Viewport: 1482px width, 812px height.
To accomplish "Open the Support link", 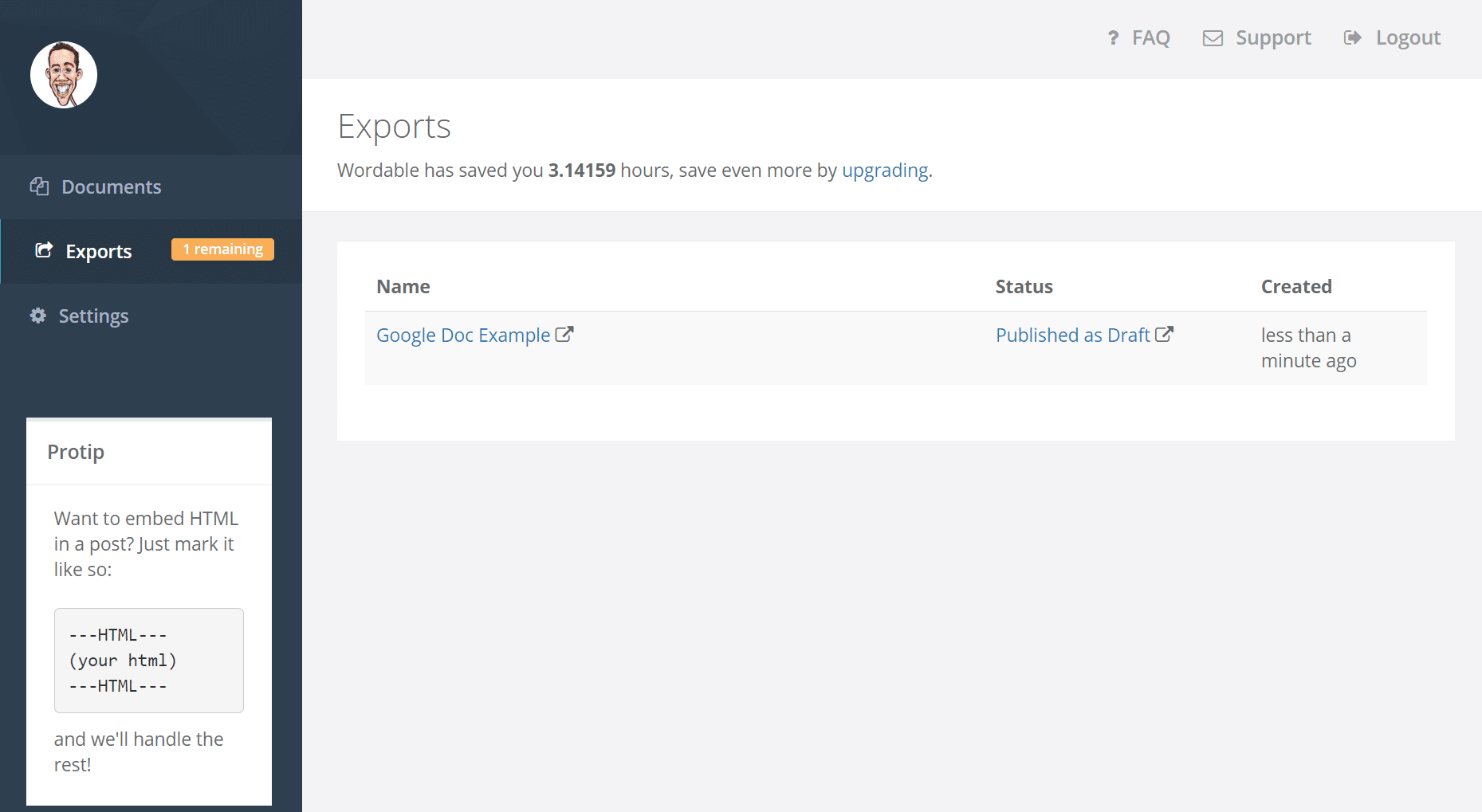I will [1273, 37].
